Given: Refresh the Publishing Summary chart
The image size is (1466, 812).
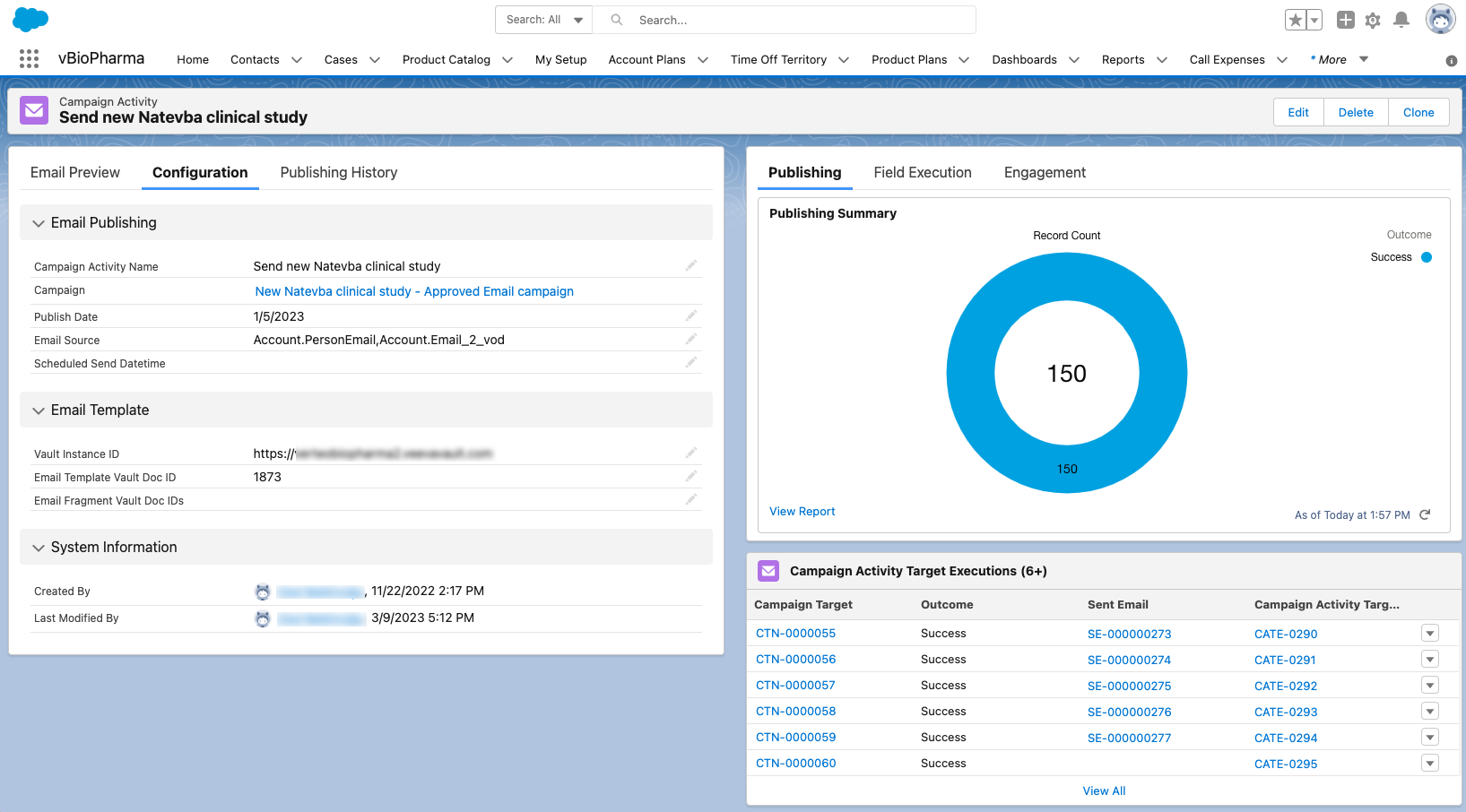Looking at the screenshot, I should click(x=1425, y=514).
